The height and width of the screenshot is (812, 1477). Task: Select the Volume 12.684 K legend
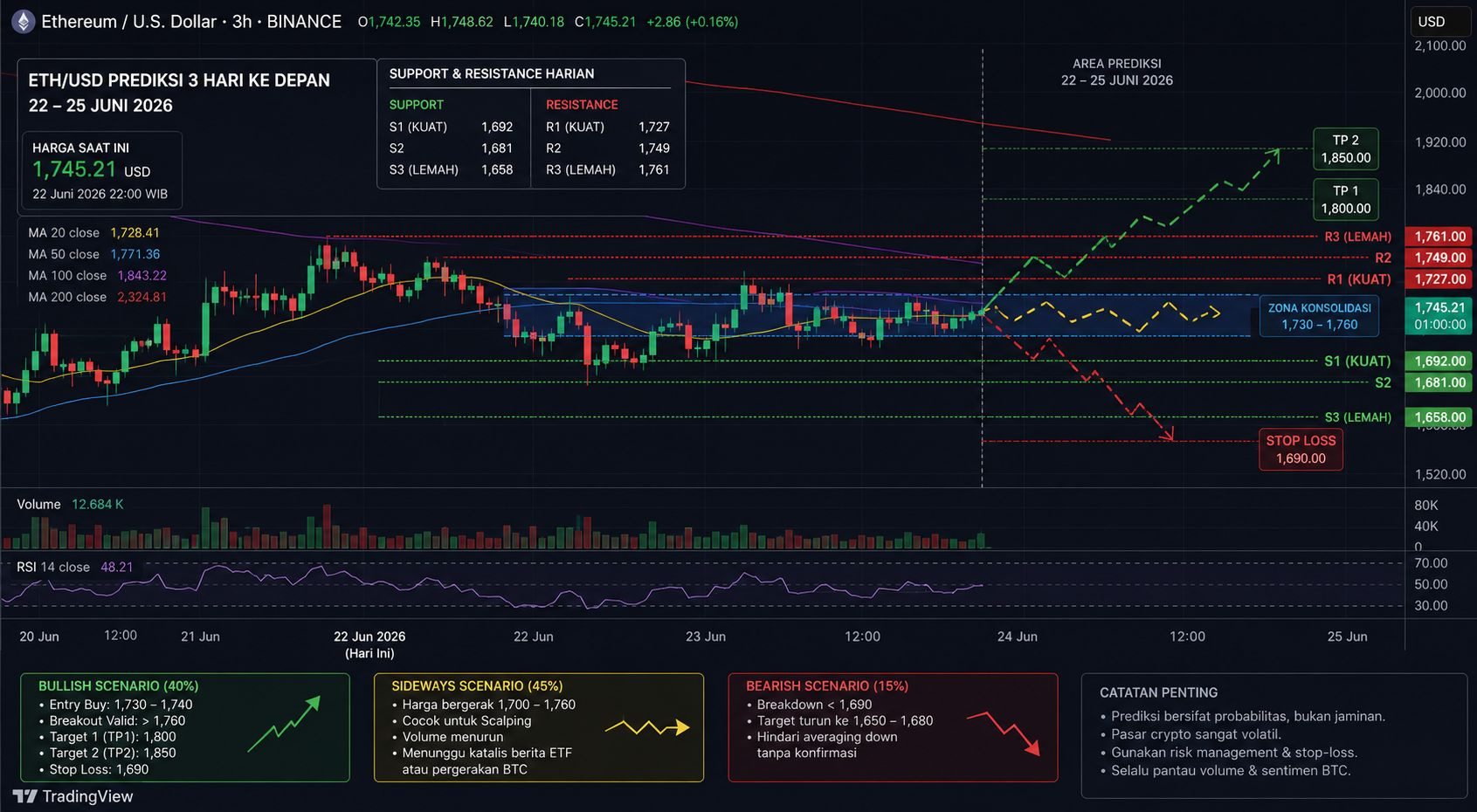pyautogui.click(x=70, y=505)
